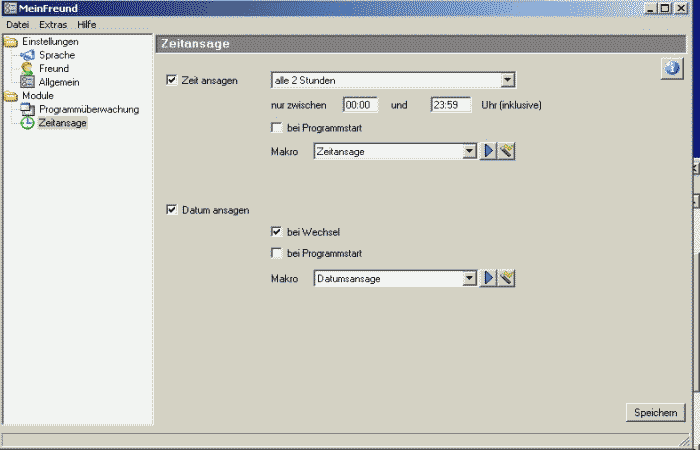
Task: Edit the Datumsansage macro with pencil icon
Action: coord(507,278)
